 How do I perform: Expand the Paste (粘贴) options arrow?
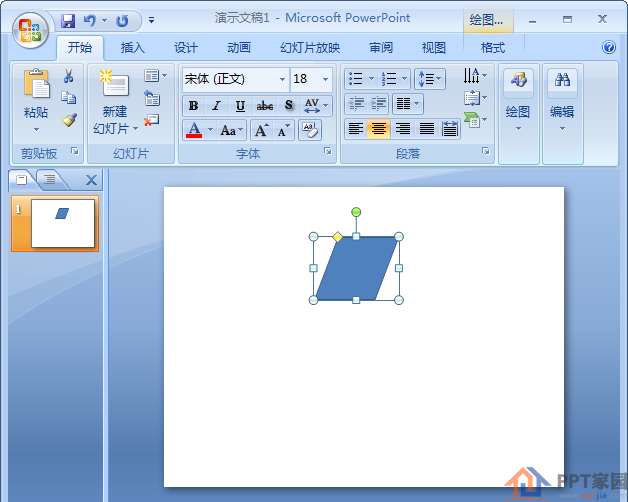tap(36, 129)
